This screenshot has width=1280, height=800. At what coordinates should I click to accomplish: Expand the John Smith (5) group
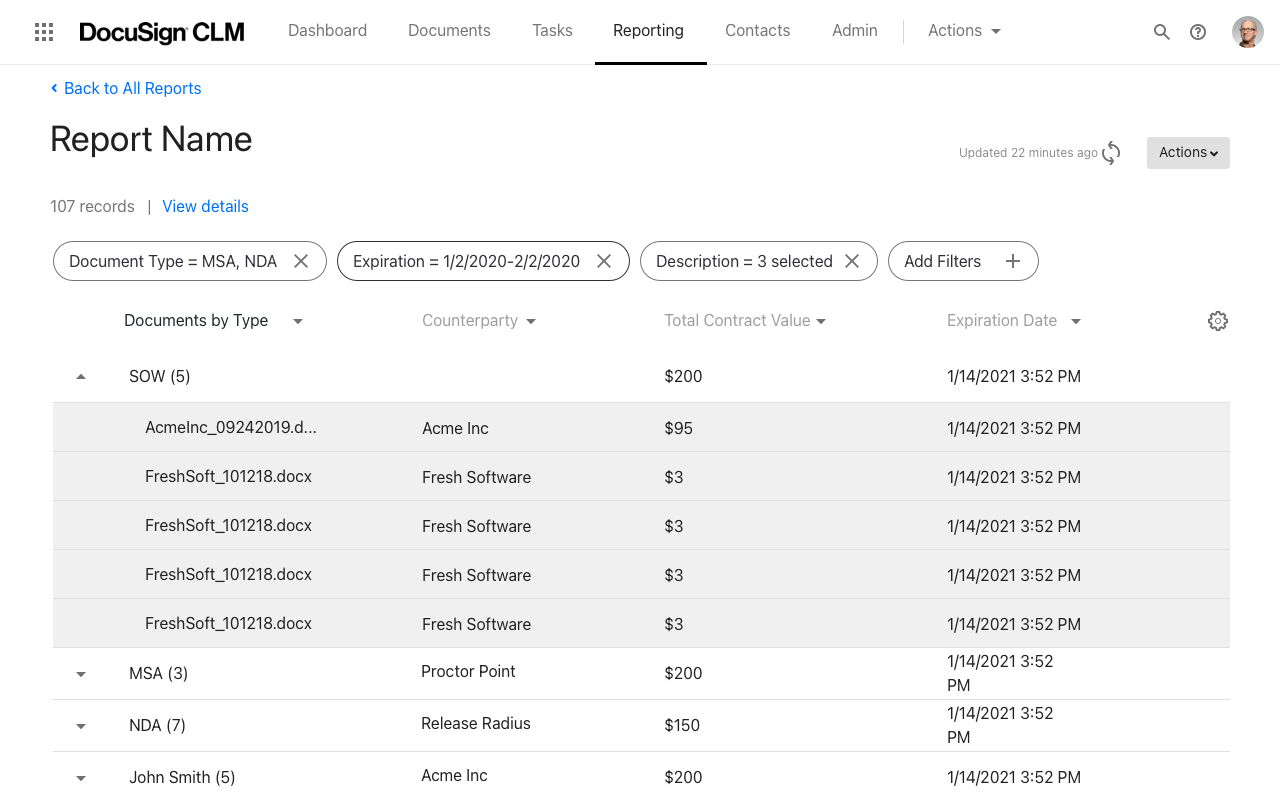tap(81, 778)
